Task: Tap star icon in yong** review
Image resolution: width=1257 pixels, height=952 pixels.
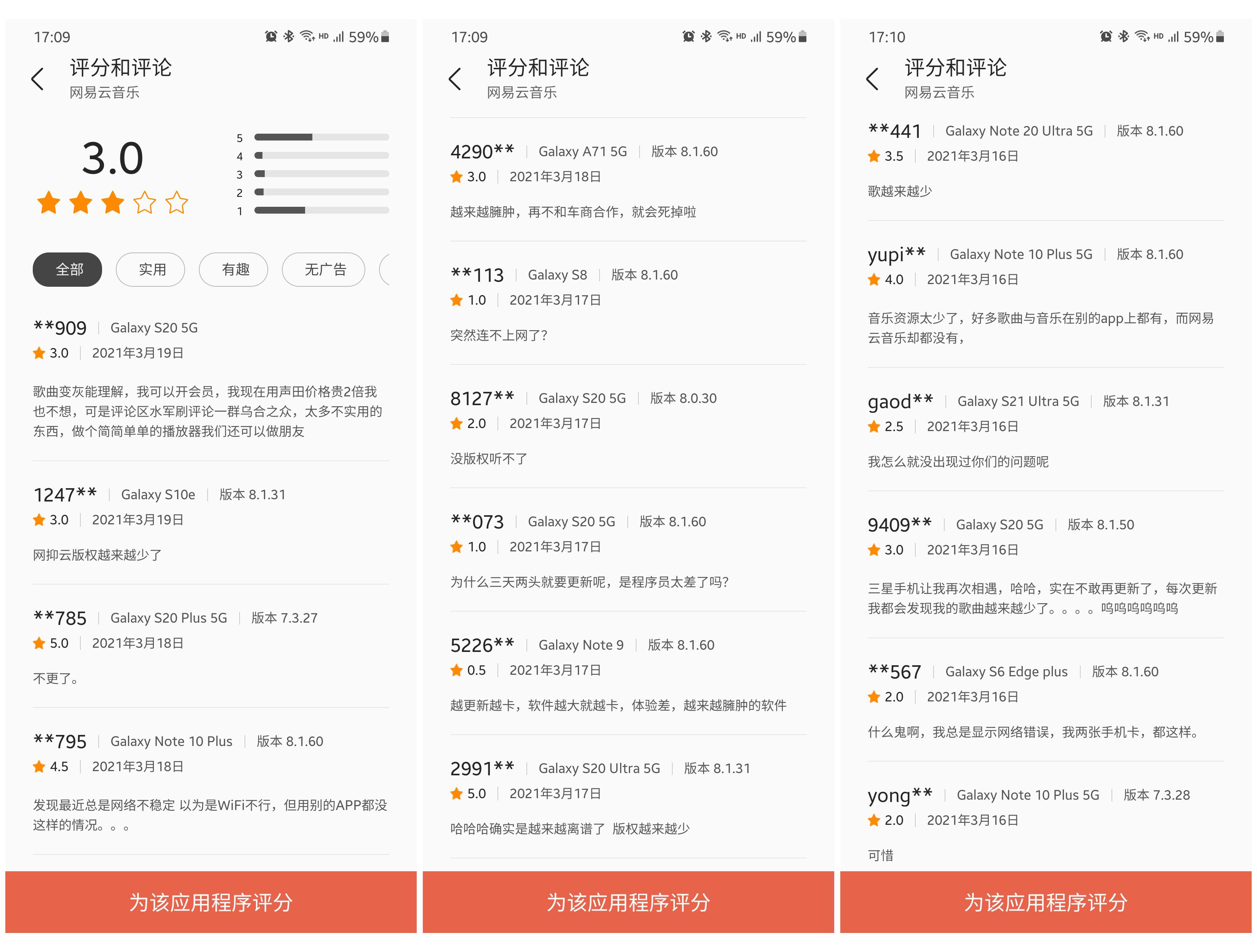Action: [x=874, y=820]
